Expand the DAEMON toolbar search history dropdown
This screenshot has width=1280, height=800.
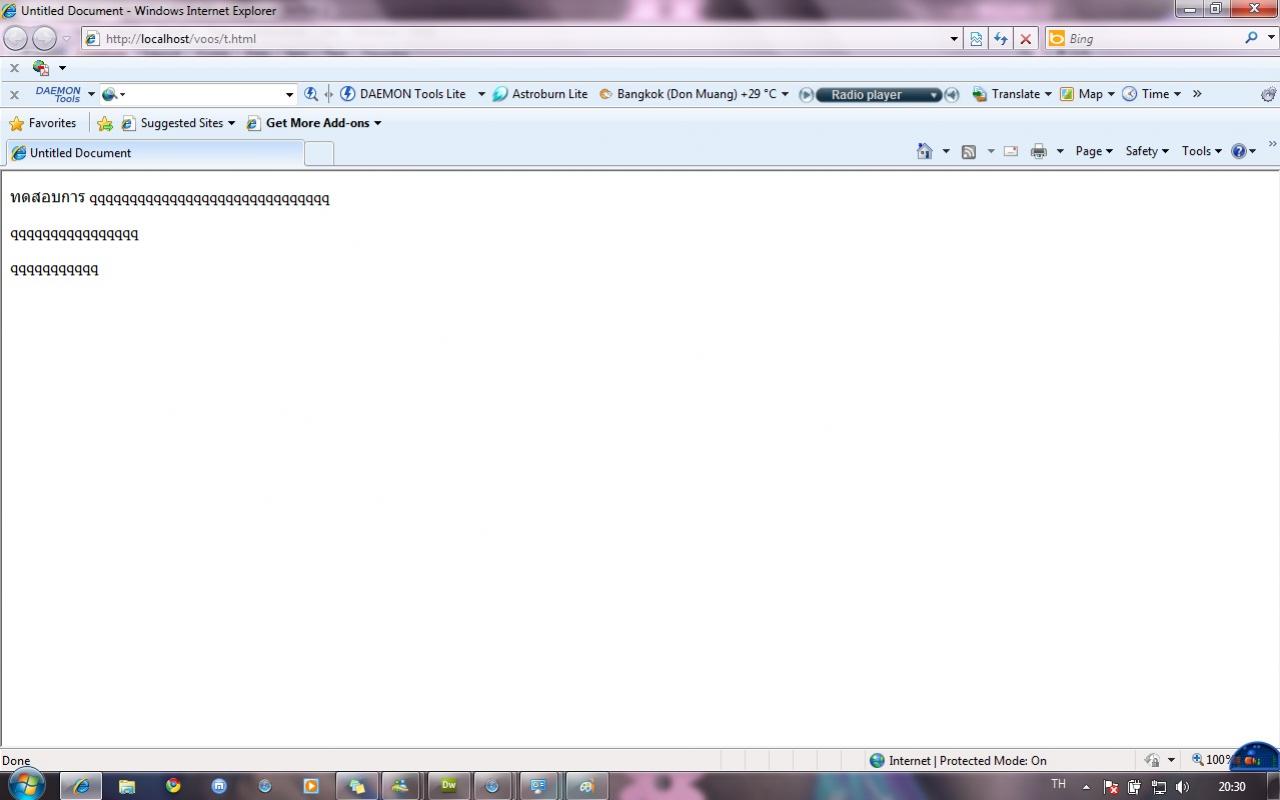click(x=290, y=94)
